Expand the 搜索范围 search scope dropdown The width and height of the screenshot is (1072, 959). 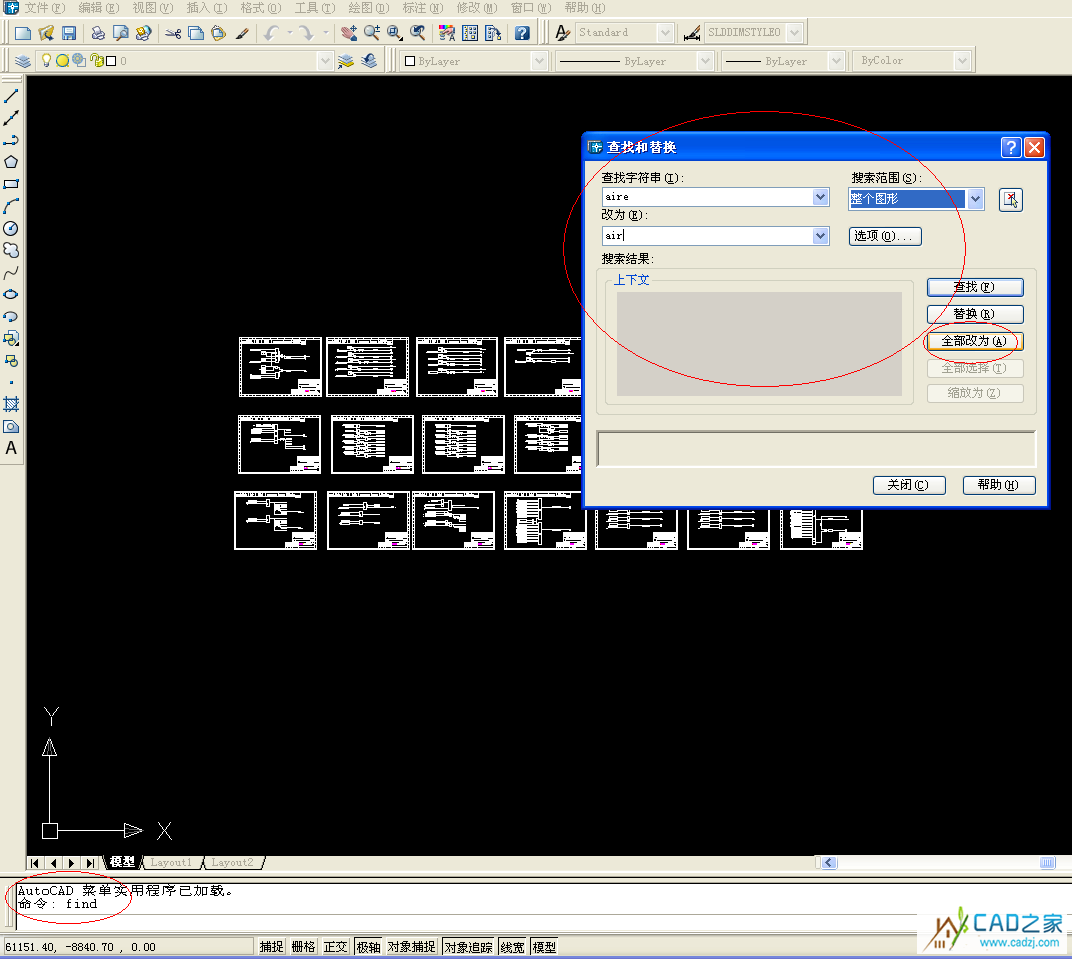975,199
